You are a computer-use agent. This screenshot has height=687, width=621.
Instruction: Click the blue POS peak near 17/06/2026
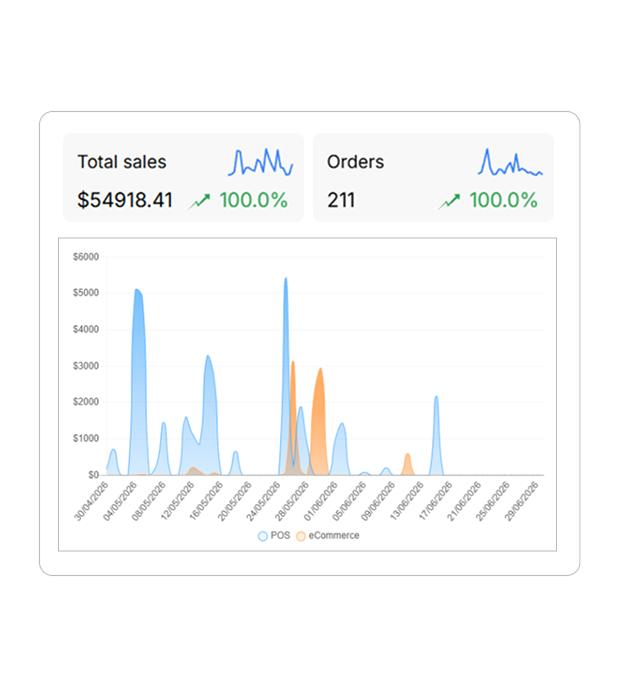pos(436,434)
